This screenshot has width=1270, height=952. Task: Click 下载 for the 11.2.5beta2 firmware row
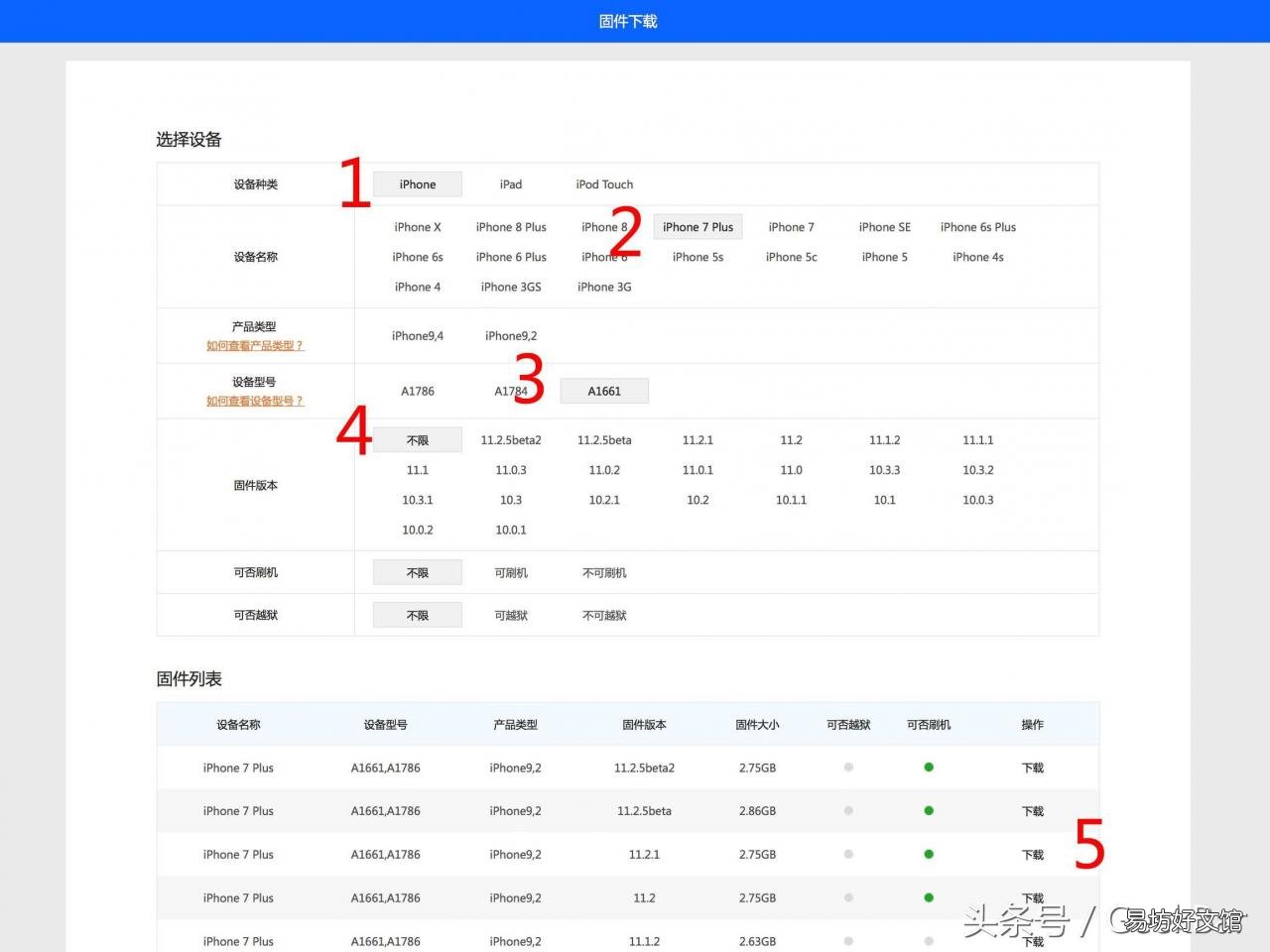1033,768
